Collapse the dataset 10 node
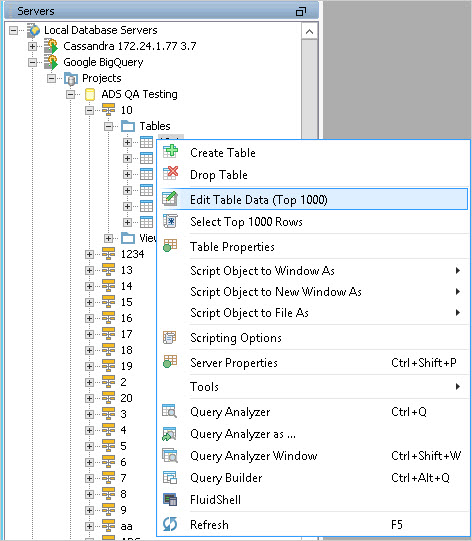 [89, 110]
